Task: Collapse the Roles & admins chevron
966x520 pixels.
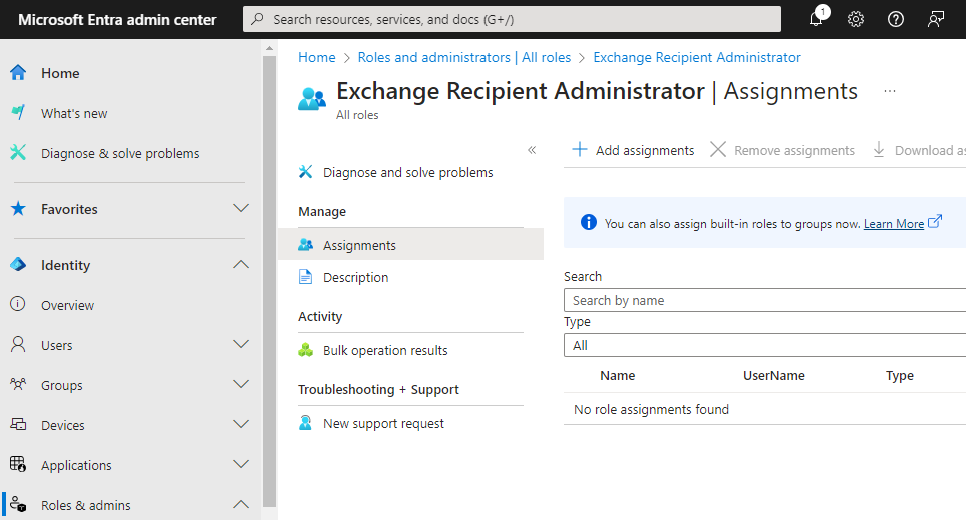Action: (x=241, y=504)
